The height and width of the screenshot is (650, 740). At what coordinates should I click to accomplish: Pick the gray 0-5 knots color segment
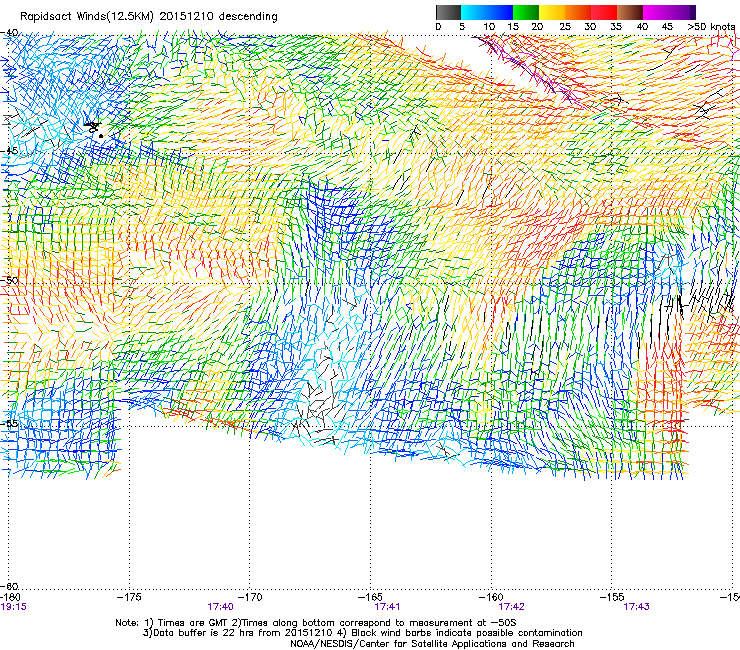click(448, 12)
